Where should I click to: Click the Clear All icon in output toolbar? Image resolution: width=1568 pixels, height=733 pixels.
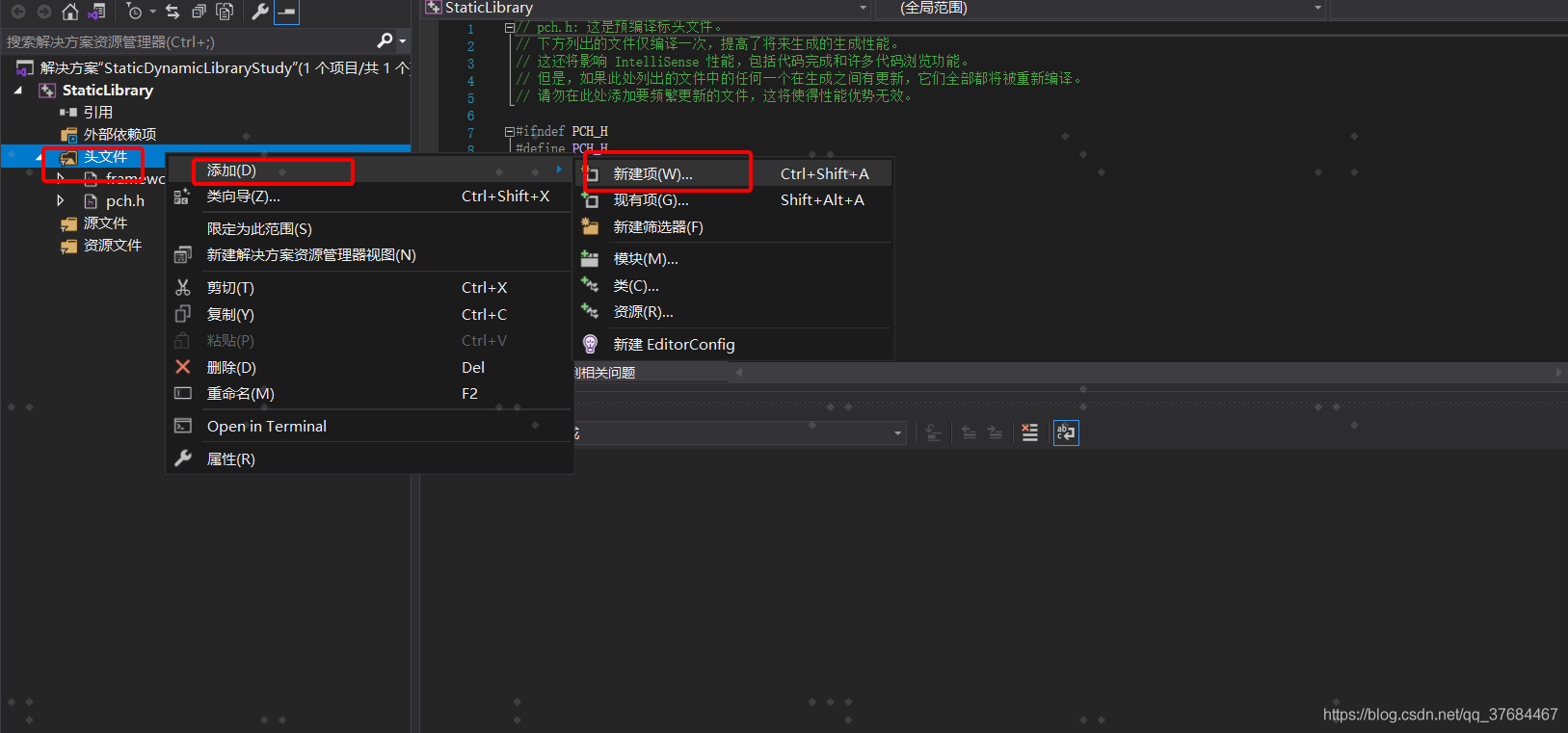(1030, 432)
